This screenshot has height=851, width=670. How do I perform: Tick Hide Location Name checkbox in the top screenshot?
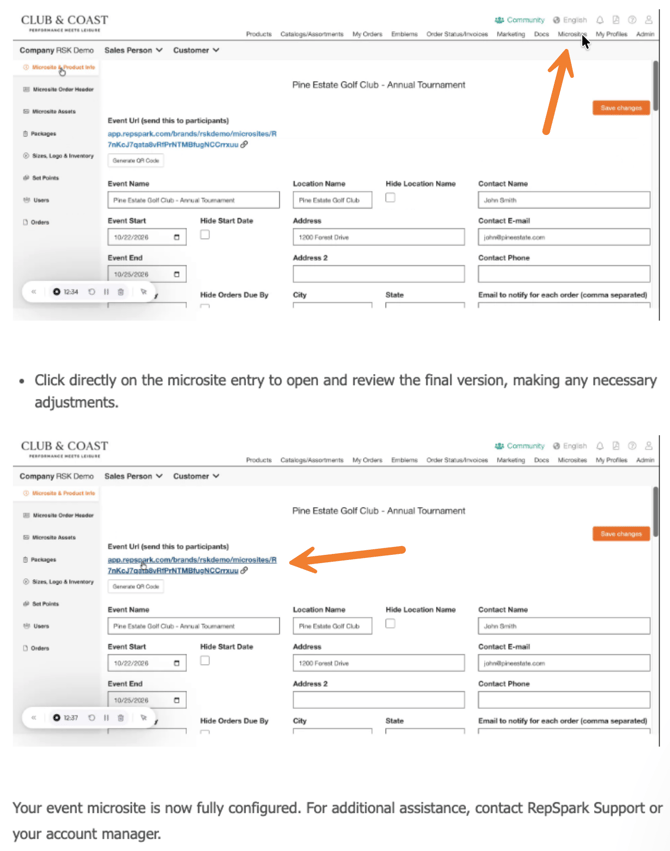[x=390, y=198]
